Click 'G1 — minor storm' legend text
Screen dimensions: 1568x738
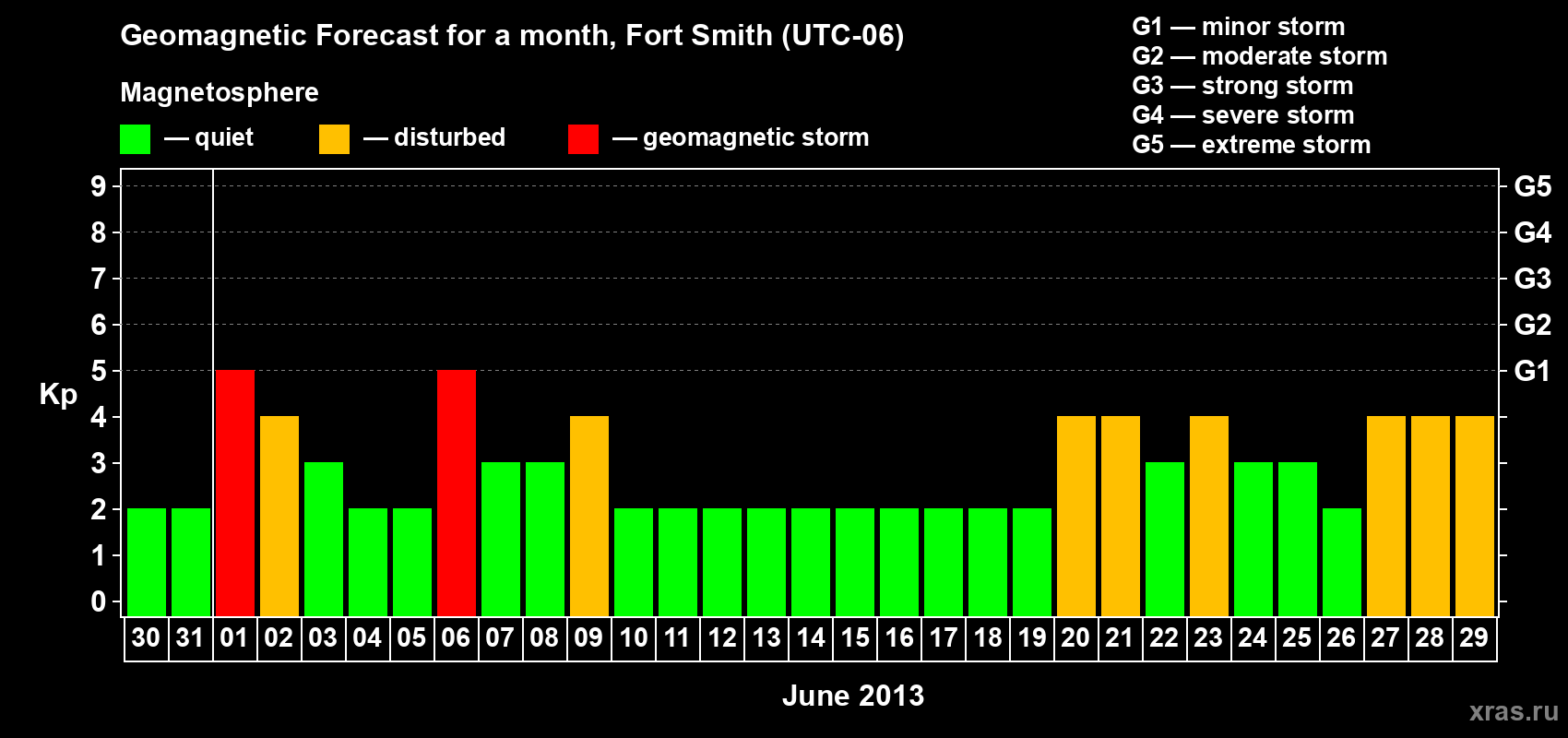tap(1239, 27)
